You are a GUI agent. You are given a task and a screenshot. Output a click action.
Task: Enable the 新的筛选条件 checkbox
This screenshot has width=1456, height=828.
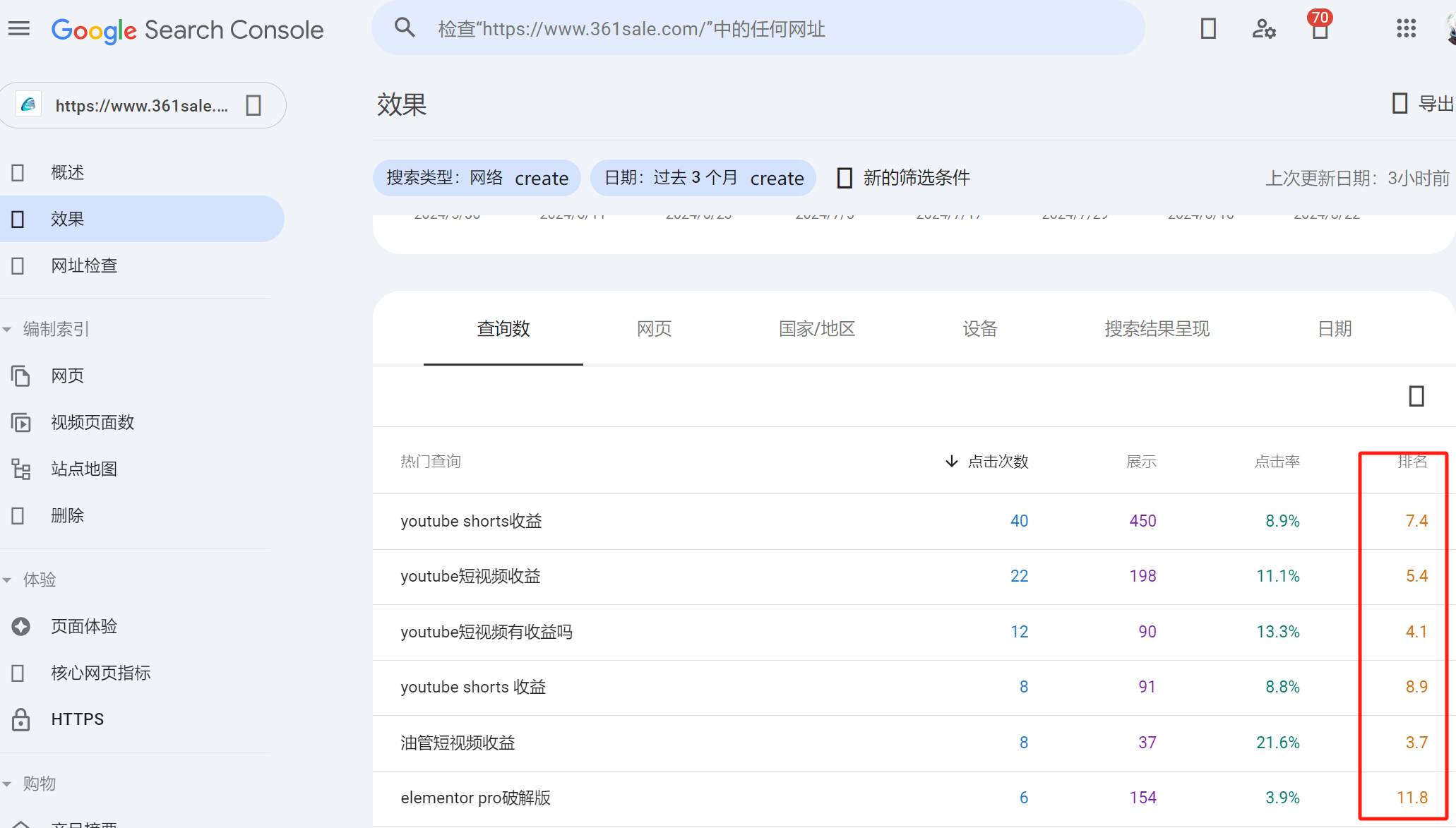844,178
